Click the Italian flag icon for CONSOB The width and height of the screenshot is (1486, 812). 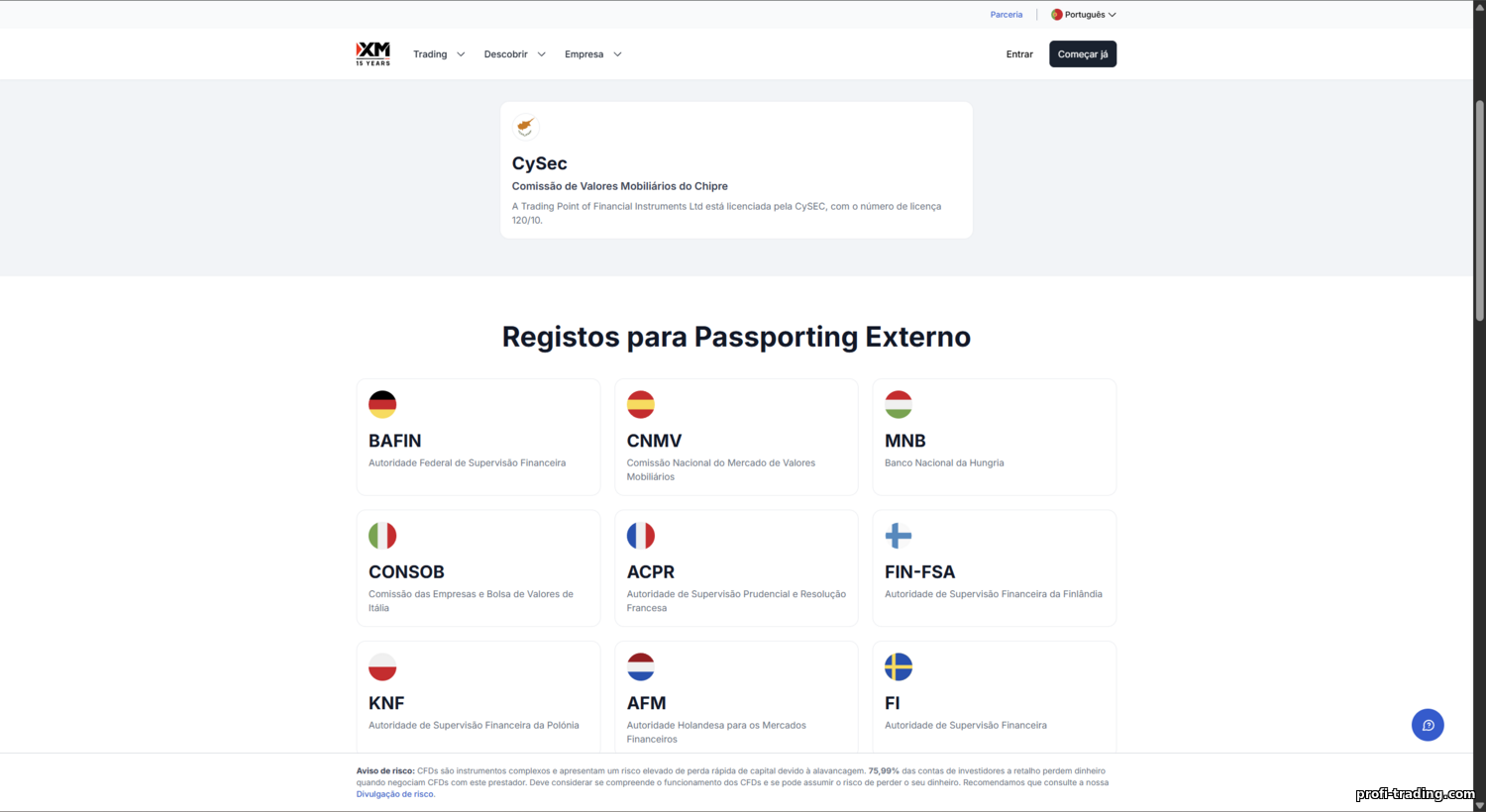pos(382,536)
